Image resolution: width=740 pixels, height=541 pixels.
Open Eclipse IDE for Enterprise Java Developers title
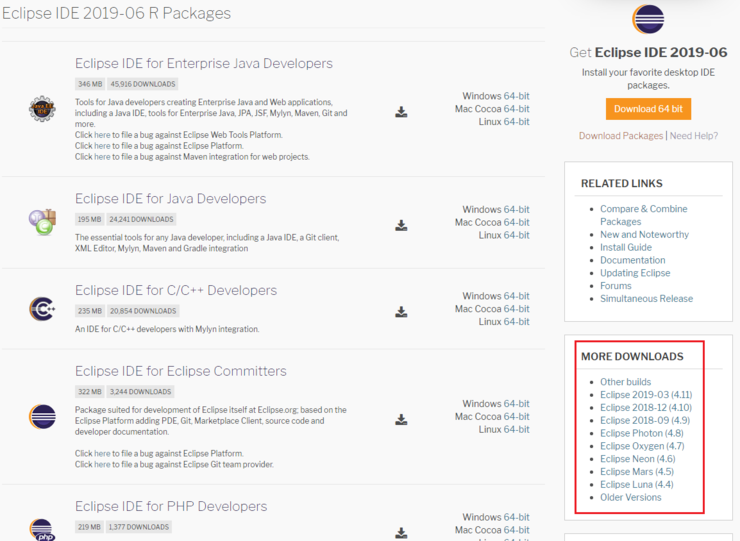(x=203, y=63)
